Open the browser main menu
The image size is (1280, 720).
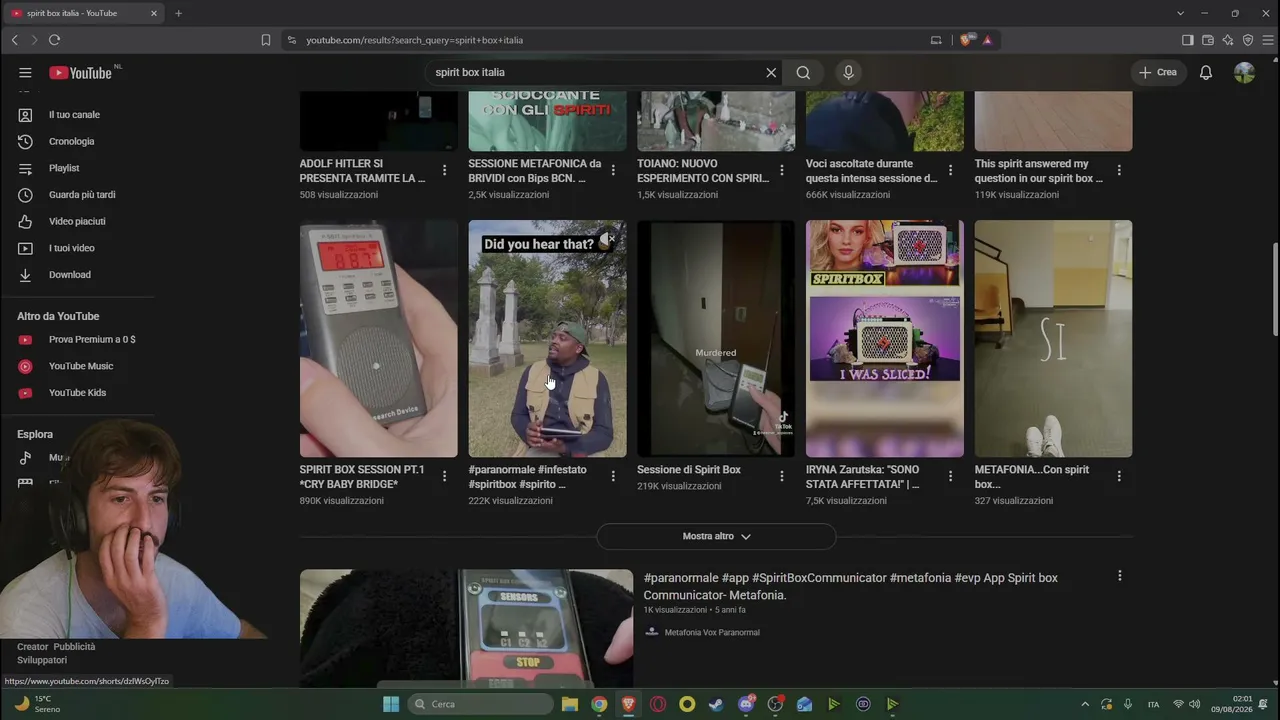tap(1268, 40)
